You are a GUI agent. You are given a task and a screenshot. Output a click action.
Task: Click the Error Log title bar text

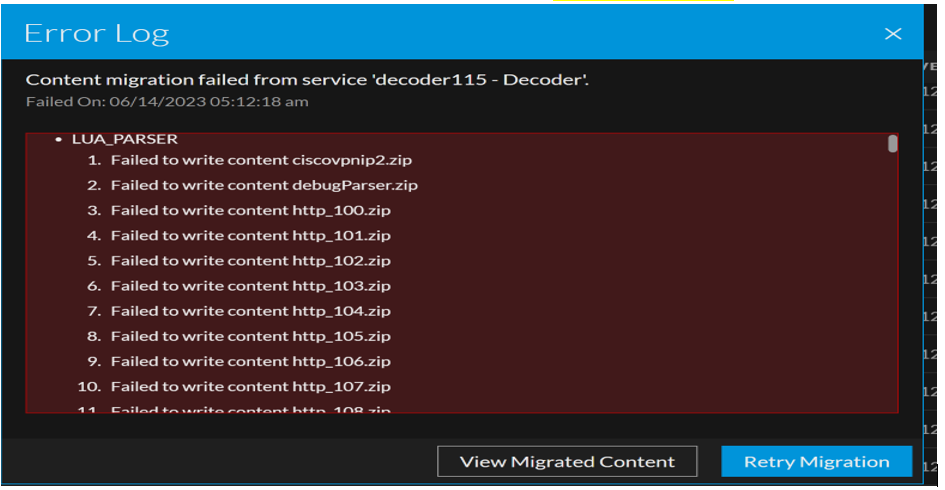pos(97,33)
